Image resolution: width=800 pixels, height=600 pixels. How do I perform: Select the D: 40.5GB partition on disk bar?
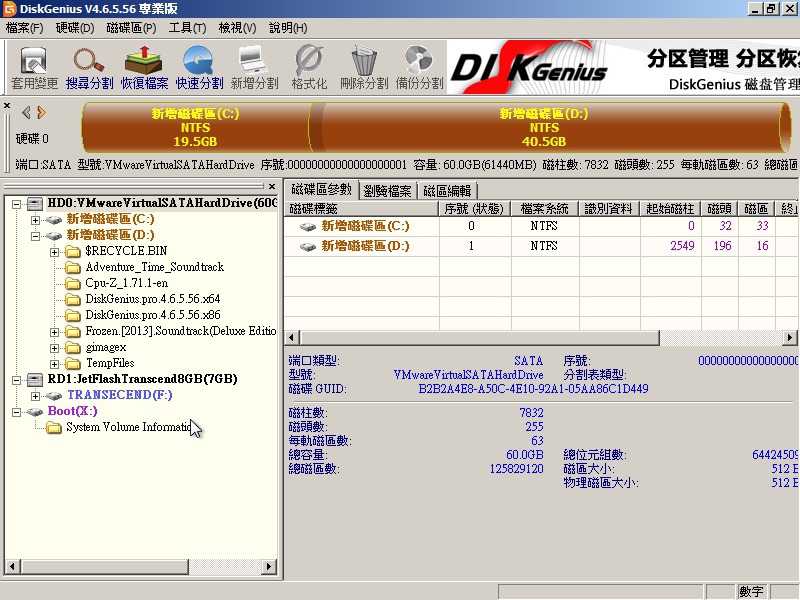pyautogui.click(x=544, y=128)
